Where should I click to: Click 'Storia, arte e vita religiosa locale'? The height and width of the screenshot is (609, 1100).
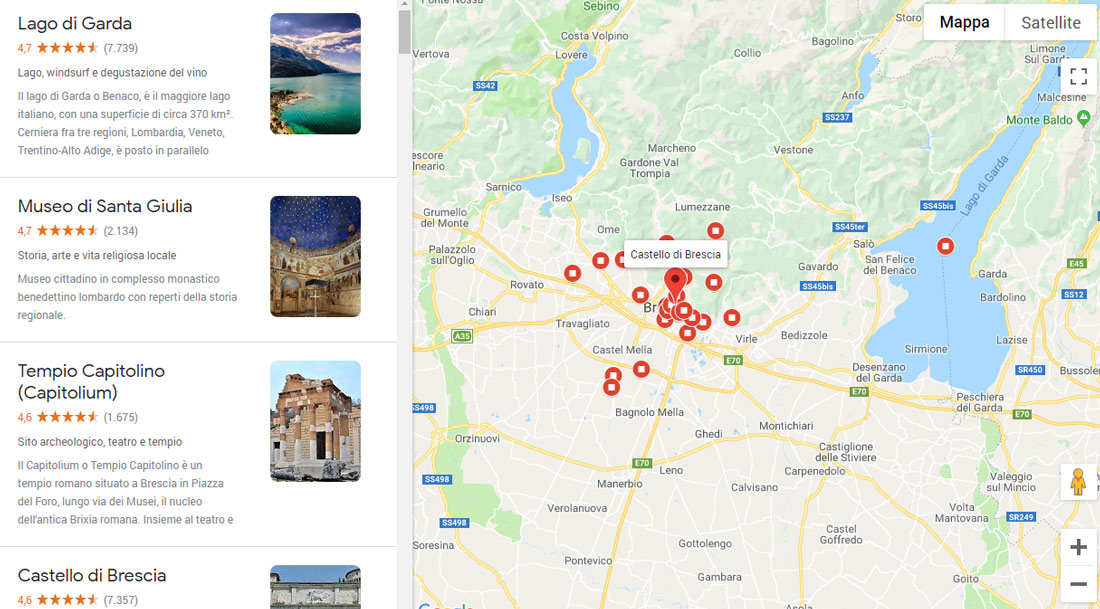point(97,255)
